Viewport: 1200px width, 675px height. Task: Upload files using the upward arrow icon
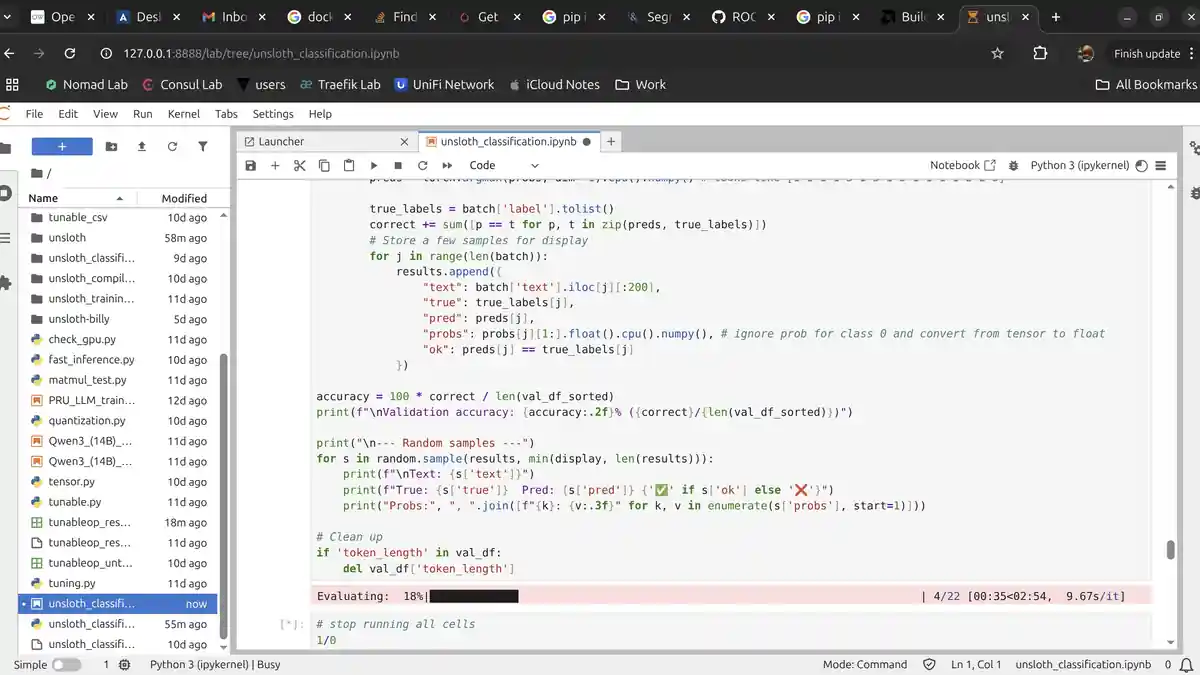coord(142,146)
